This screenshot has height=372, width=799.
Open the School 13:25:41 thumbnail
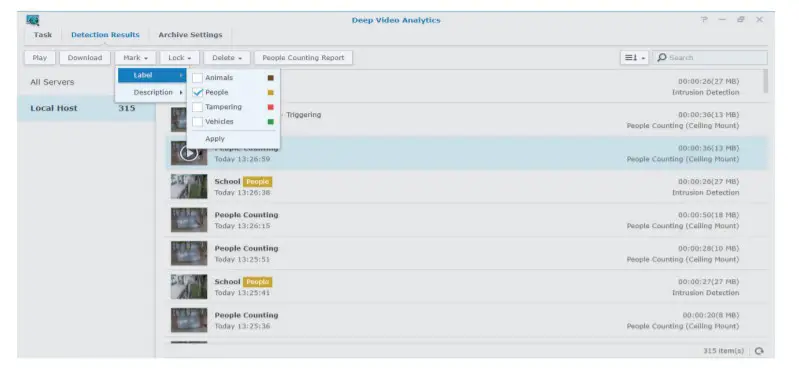[189, 286]
